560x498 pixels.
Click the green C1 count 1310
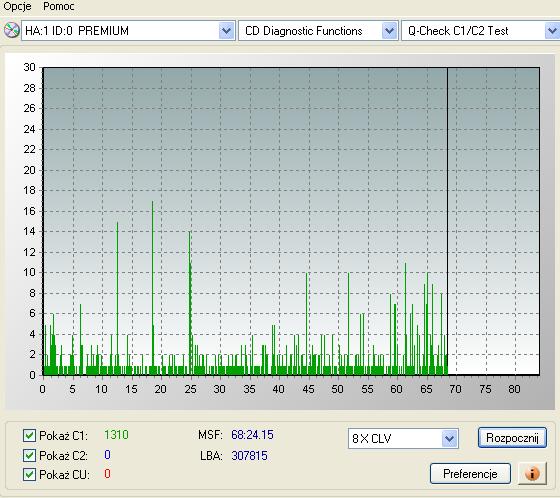[x=116, y=435]
